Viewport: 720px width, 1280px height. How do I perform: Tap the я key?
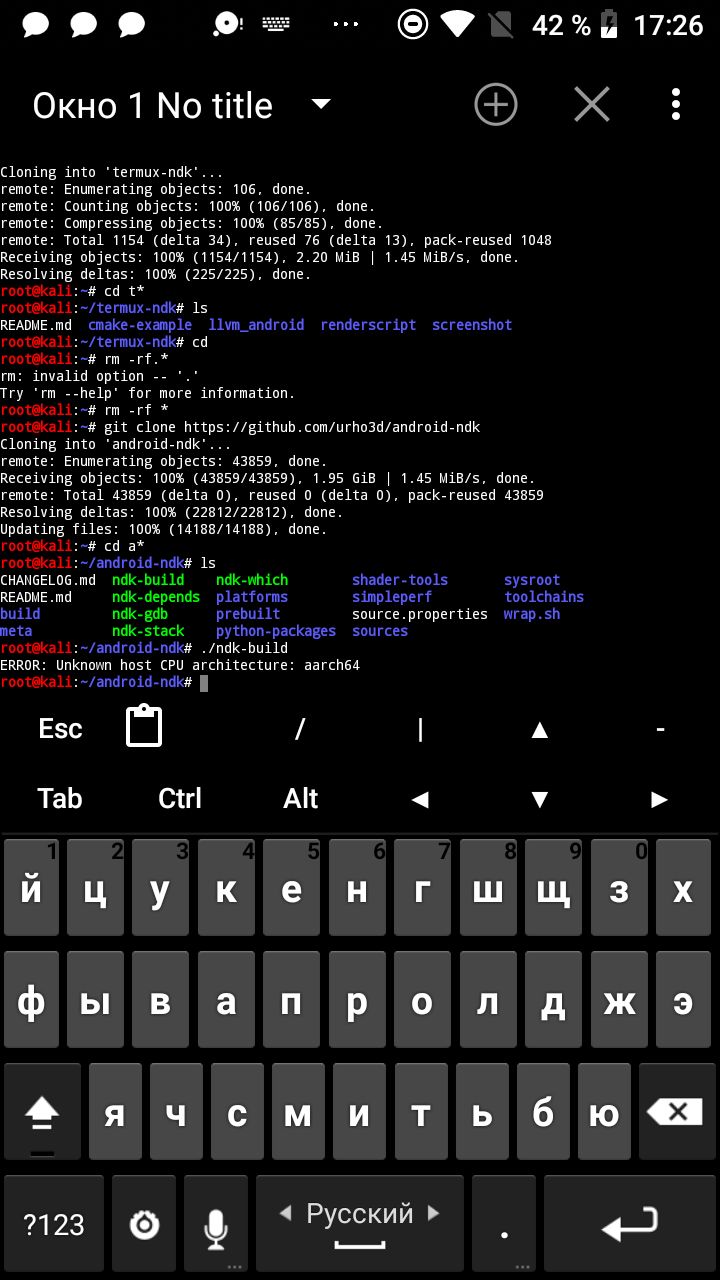point(115,1111)
